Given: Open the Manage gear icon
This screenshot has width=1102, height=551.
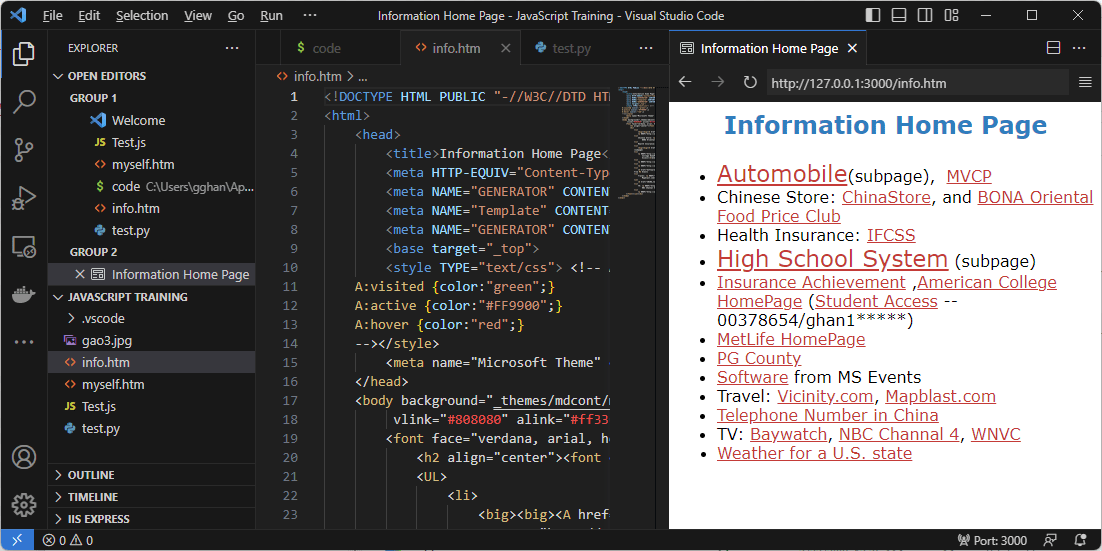Looking at the screenshot, I should coord(24,504).
